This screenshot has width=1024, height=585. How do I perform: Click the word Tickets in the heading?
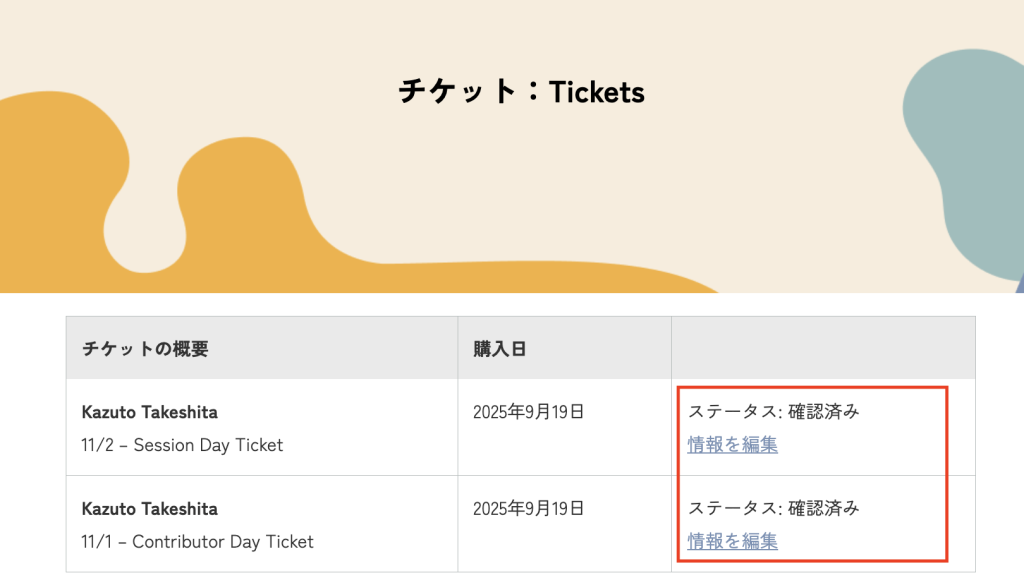pyautogui.click(x=597, y=92)
